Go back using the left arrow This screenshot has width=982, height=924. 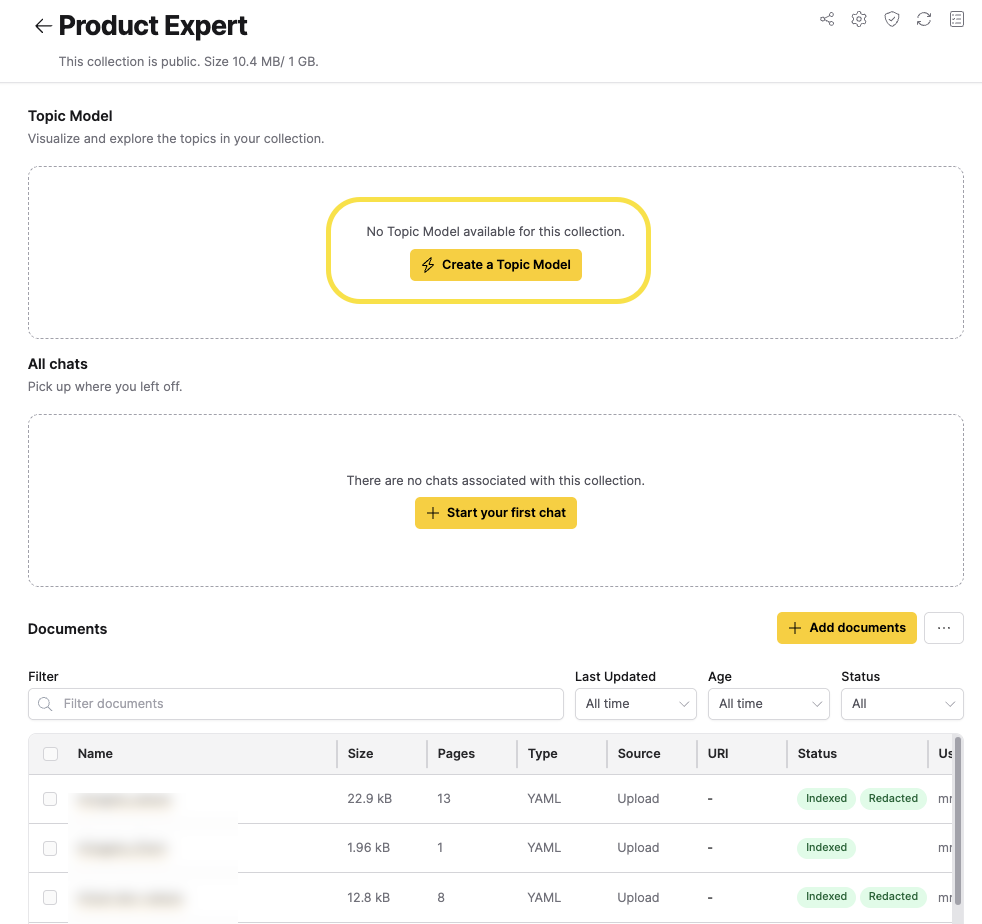[42, 27]
